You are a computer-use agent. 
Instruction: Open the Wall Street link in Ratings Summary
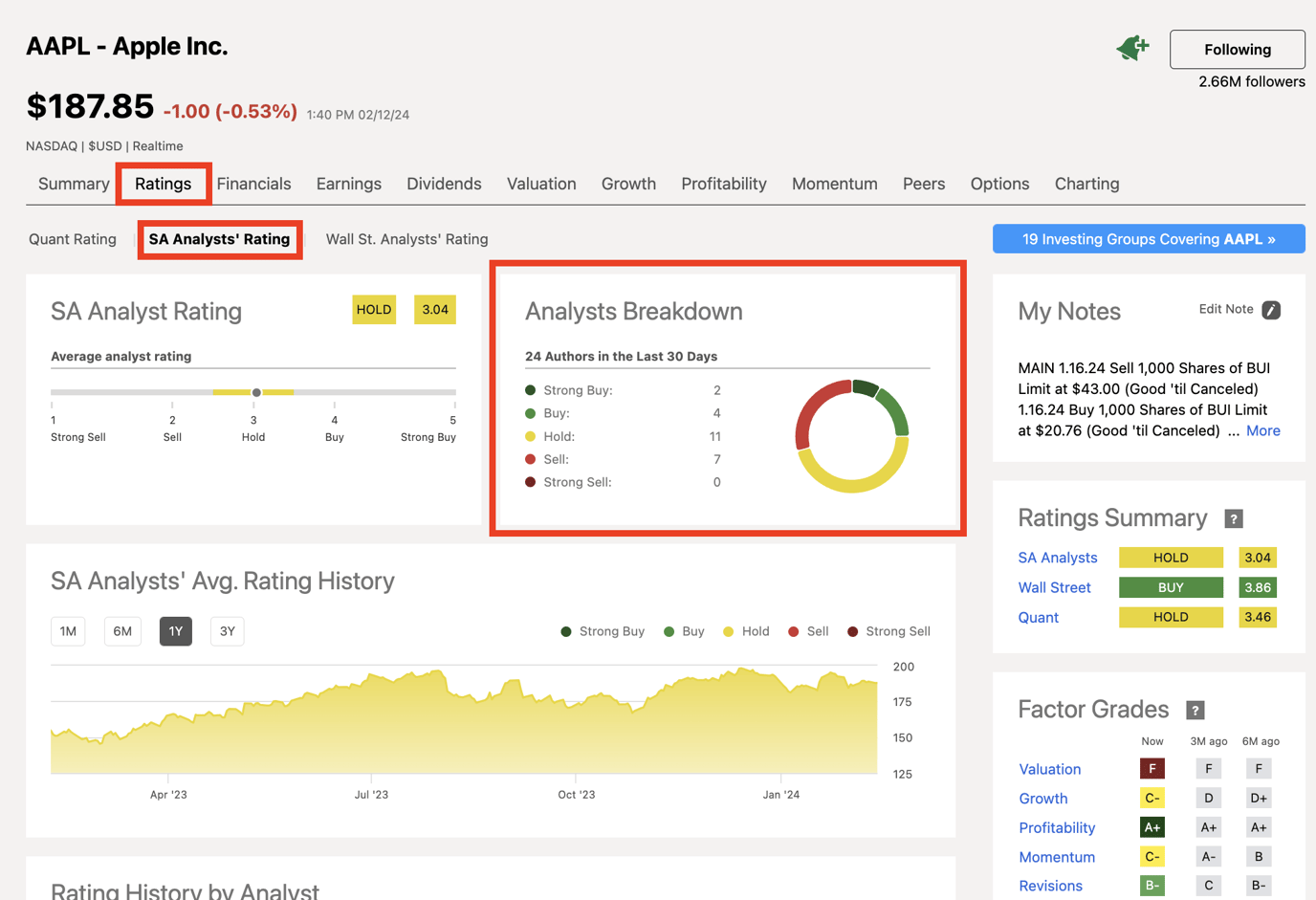click(x=1054, y=587)
